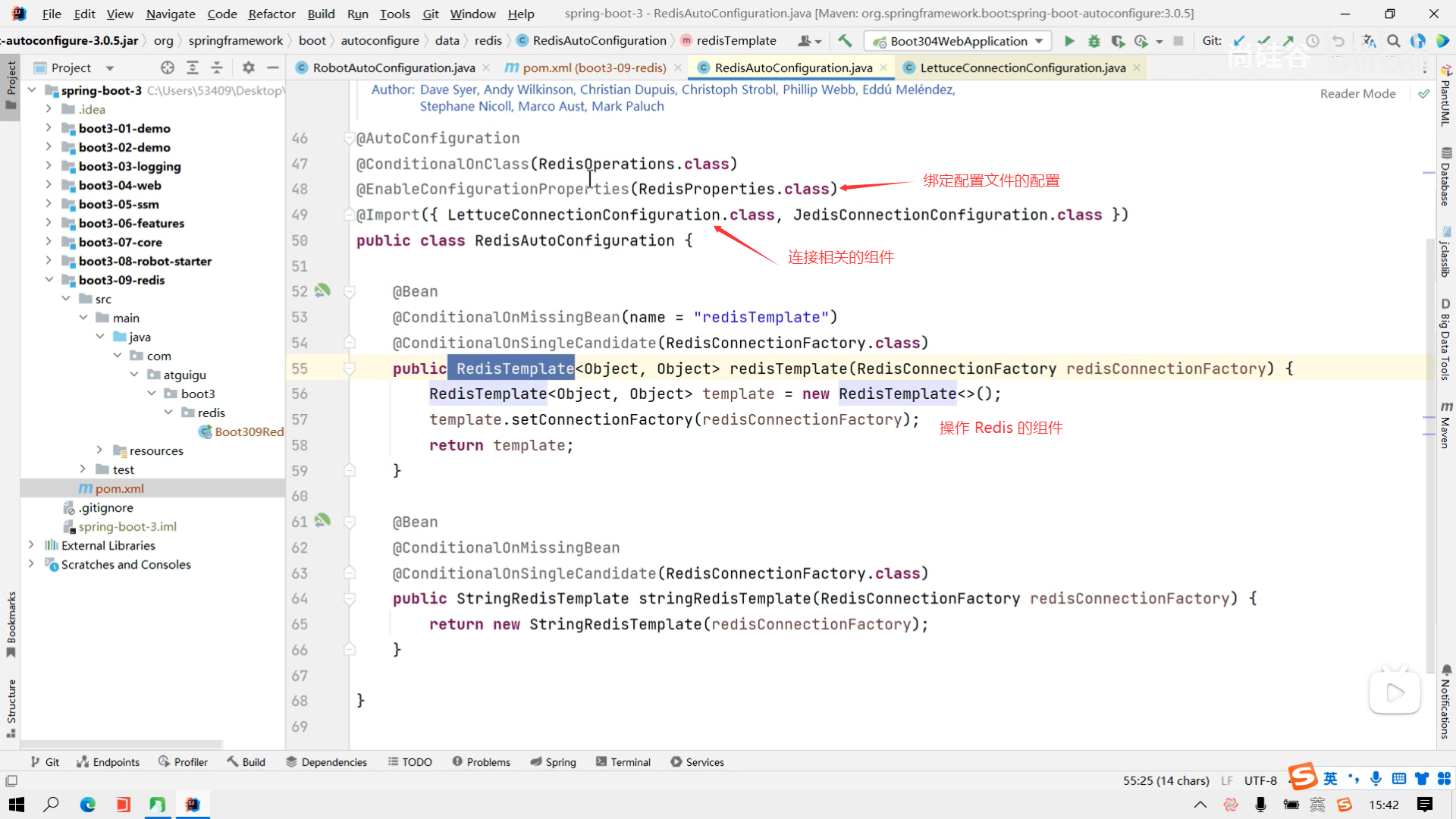
Task: Collapse the boot3-09-redis module
Action: pyautogui.click(x=49, y=280)
